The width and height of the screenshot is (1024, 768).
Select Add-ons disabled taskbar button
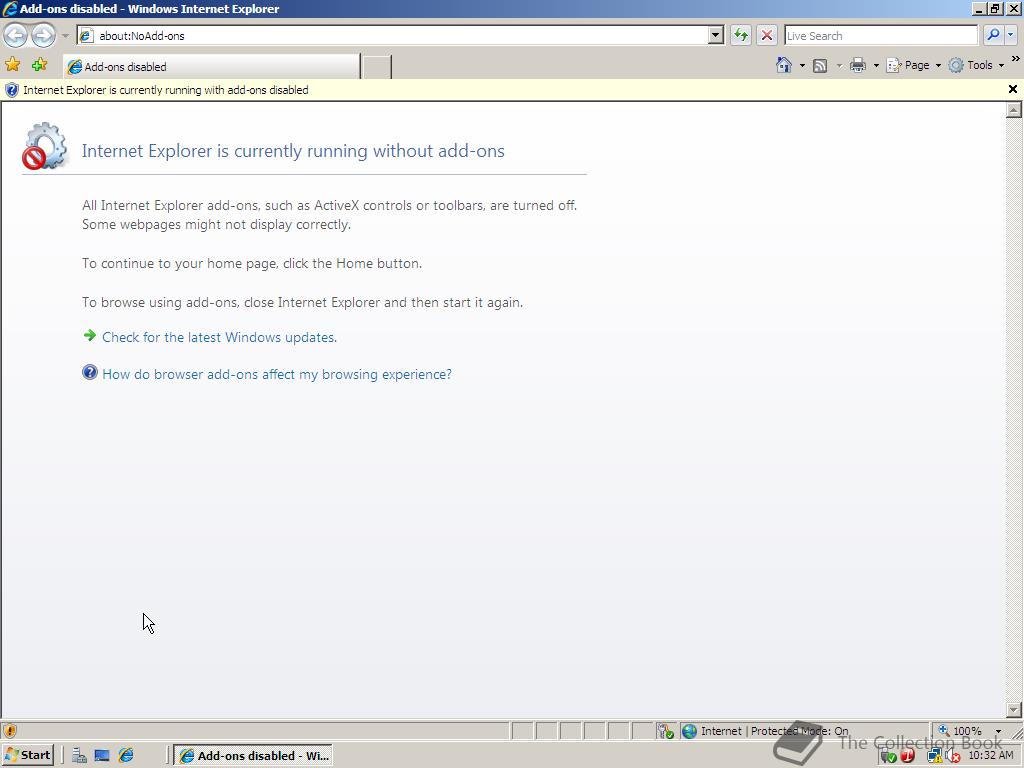click(x=254, y=756)
